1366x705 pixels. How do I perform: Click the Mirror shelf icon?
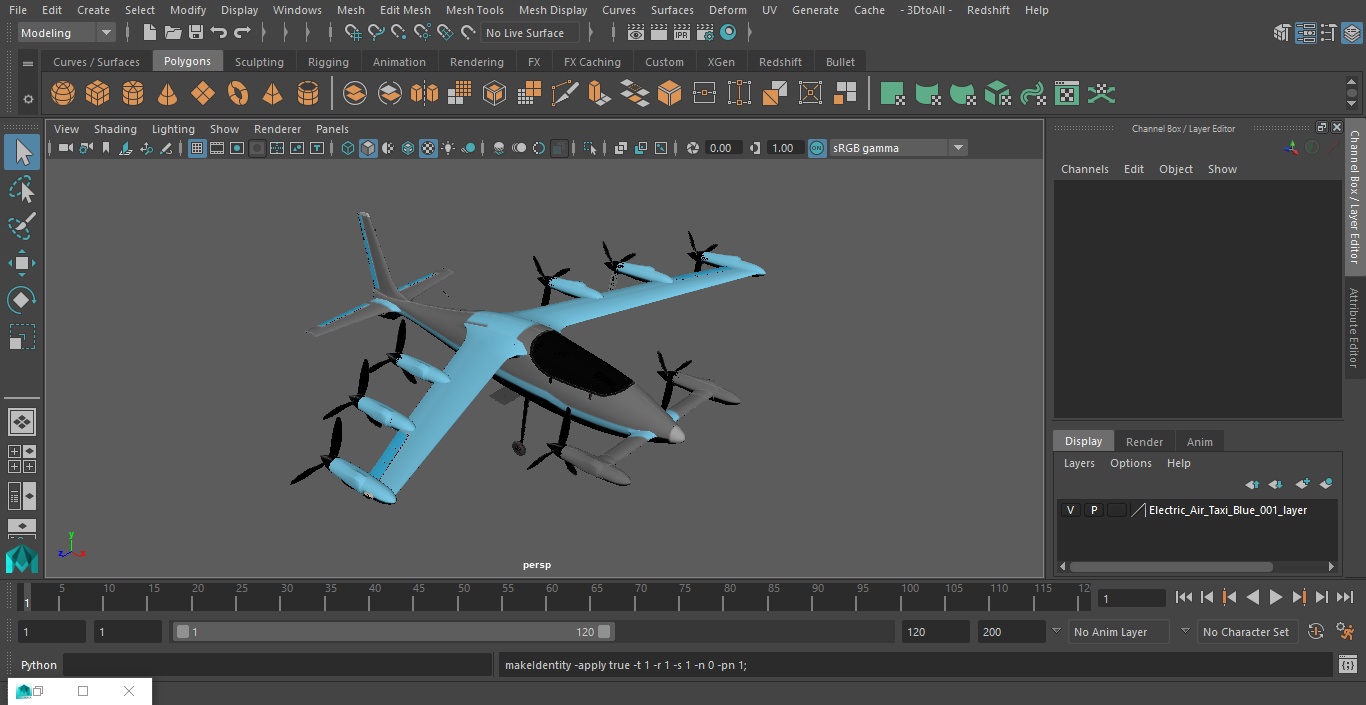coord(425,94)
